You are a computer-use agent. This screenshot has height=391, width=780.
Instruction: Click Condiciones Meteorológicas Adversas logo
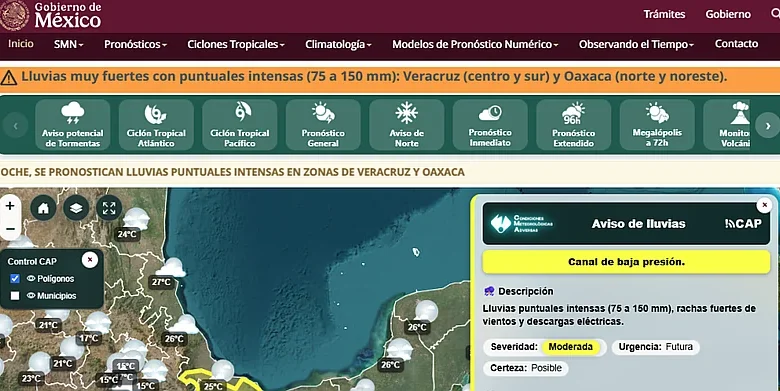(521, 224)
